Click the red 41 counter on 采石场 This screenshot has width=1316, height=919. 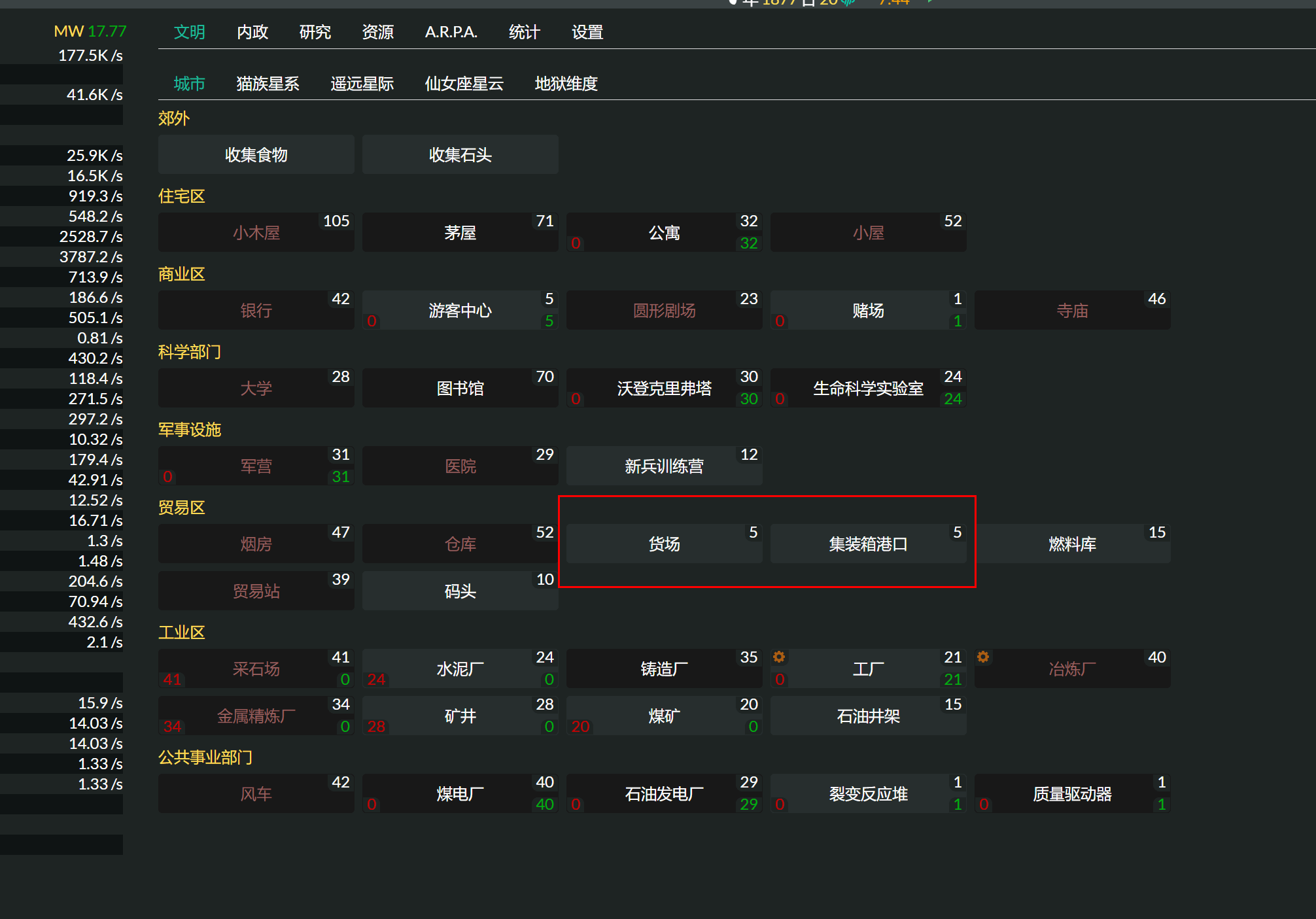tap(173, 680)
